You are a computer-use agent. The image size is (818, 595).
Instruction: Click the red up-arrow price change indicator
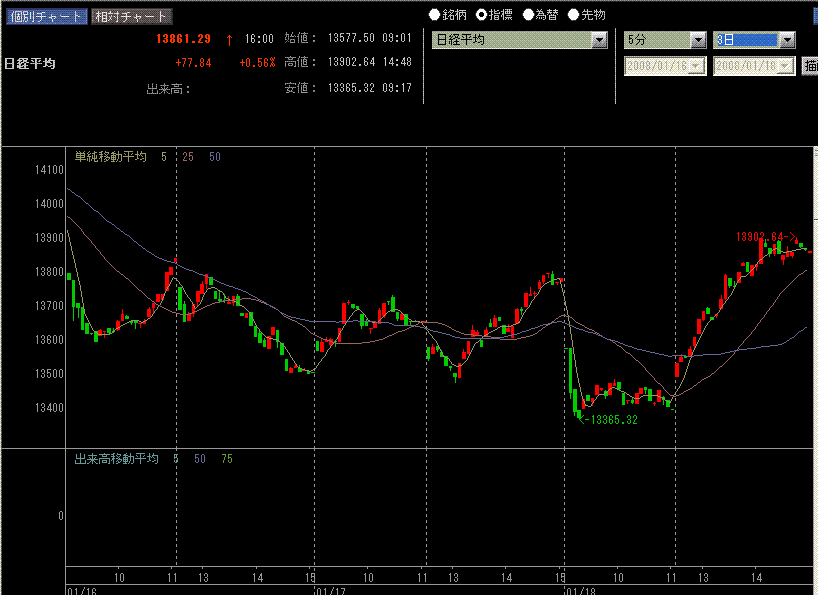pos(229,39)
